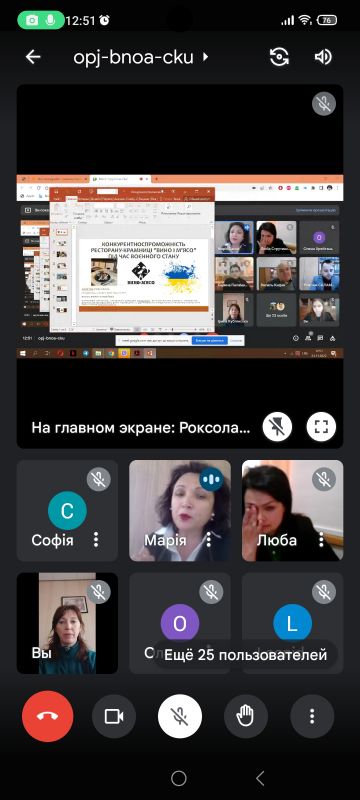
Task: Show the 25 more participants
Action: [x=246, y=655]
